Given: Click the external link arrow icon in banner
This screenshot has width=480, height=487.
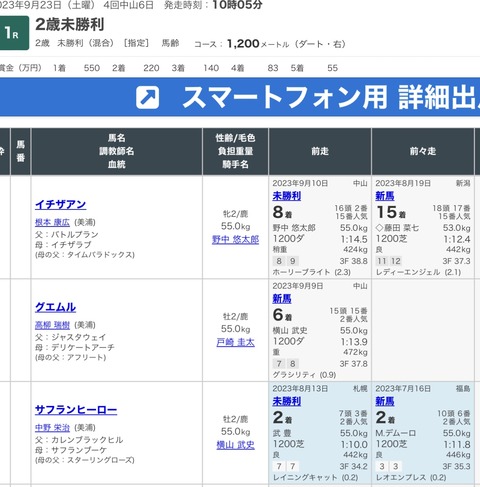Looking at the screenshot, I should click(x=147, y=97).
